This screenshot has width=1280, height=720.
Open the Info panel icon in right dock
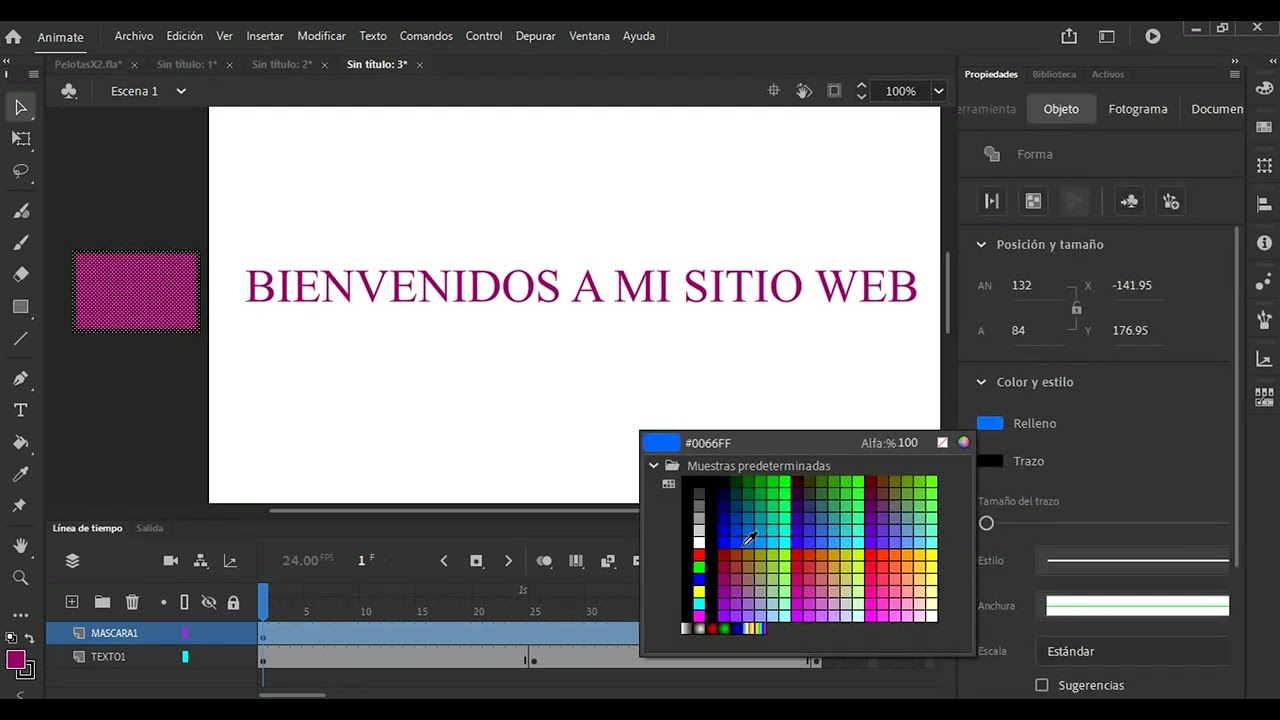pos(1264,243)
